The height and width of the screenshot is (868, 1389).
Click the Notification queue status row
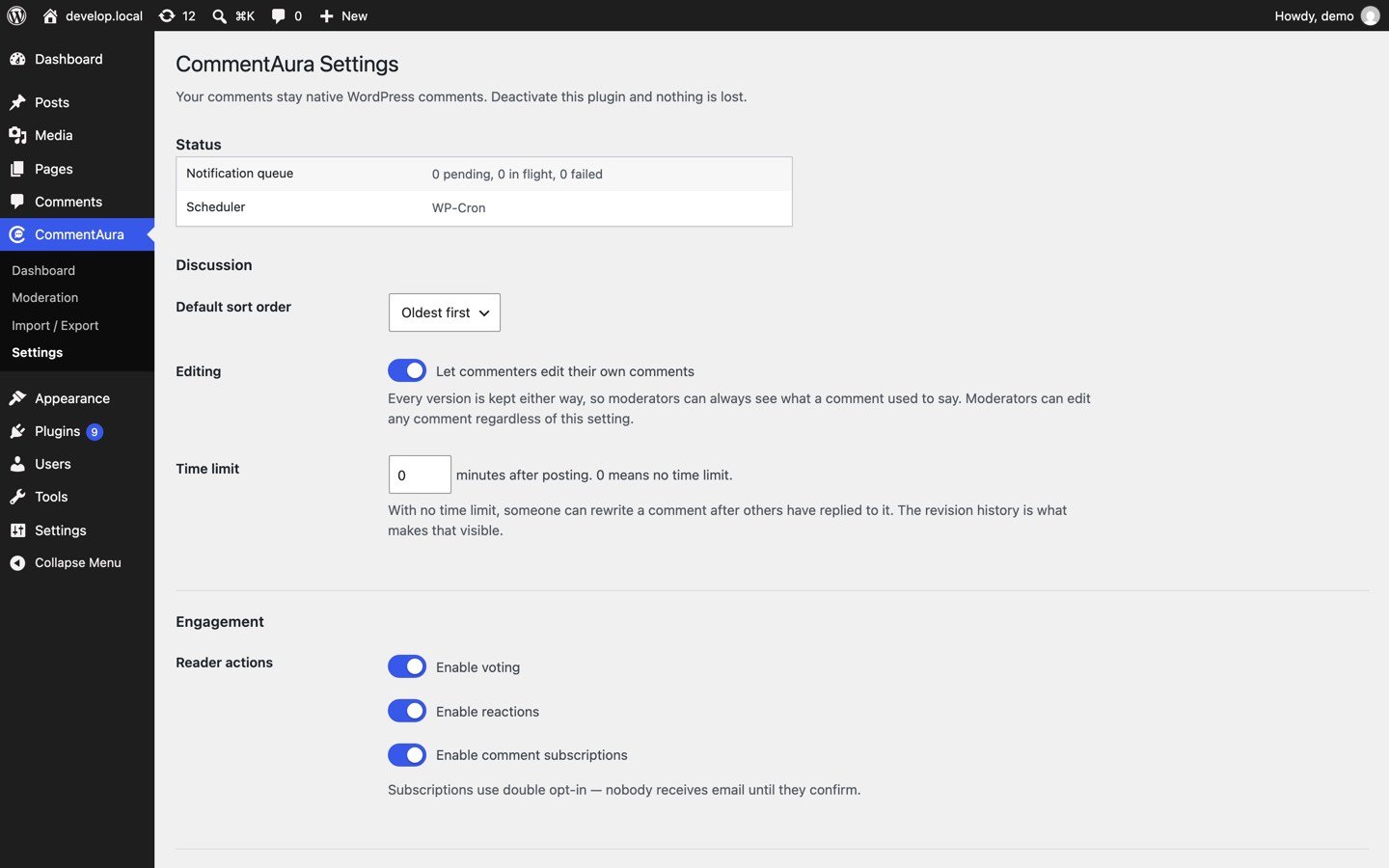[484, 174]
